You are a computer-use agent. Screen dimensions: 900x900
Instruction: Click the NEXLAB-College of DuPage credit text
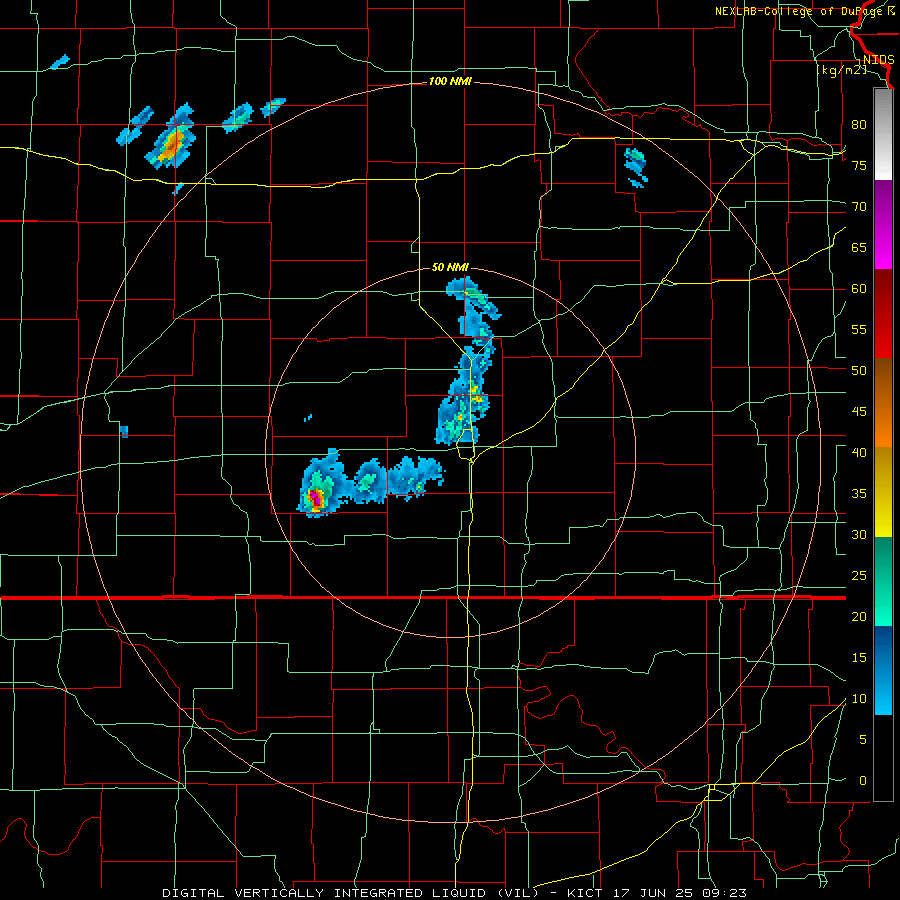coord(804,11)
